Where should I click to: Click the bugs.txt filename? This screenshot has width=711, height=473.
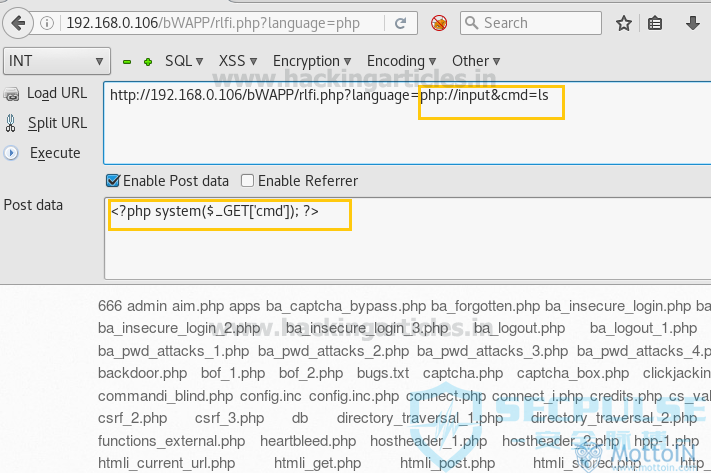coord(383,373)
